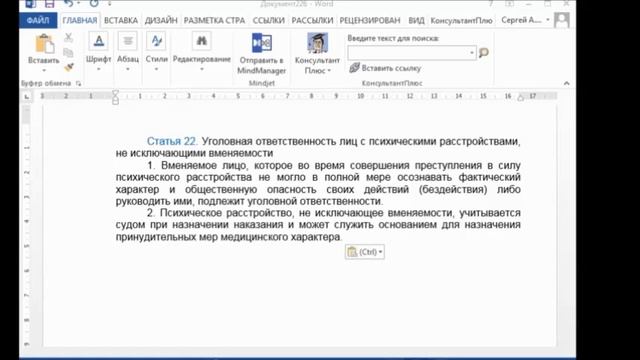The width and height of the screenshot is (640, 360).
Task: Open the Абзац paragraph group button
Action: point(128,52)
